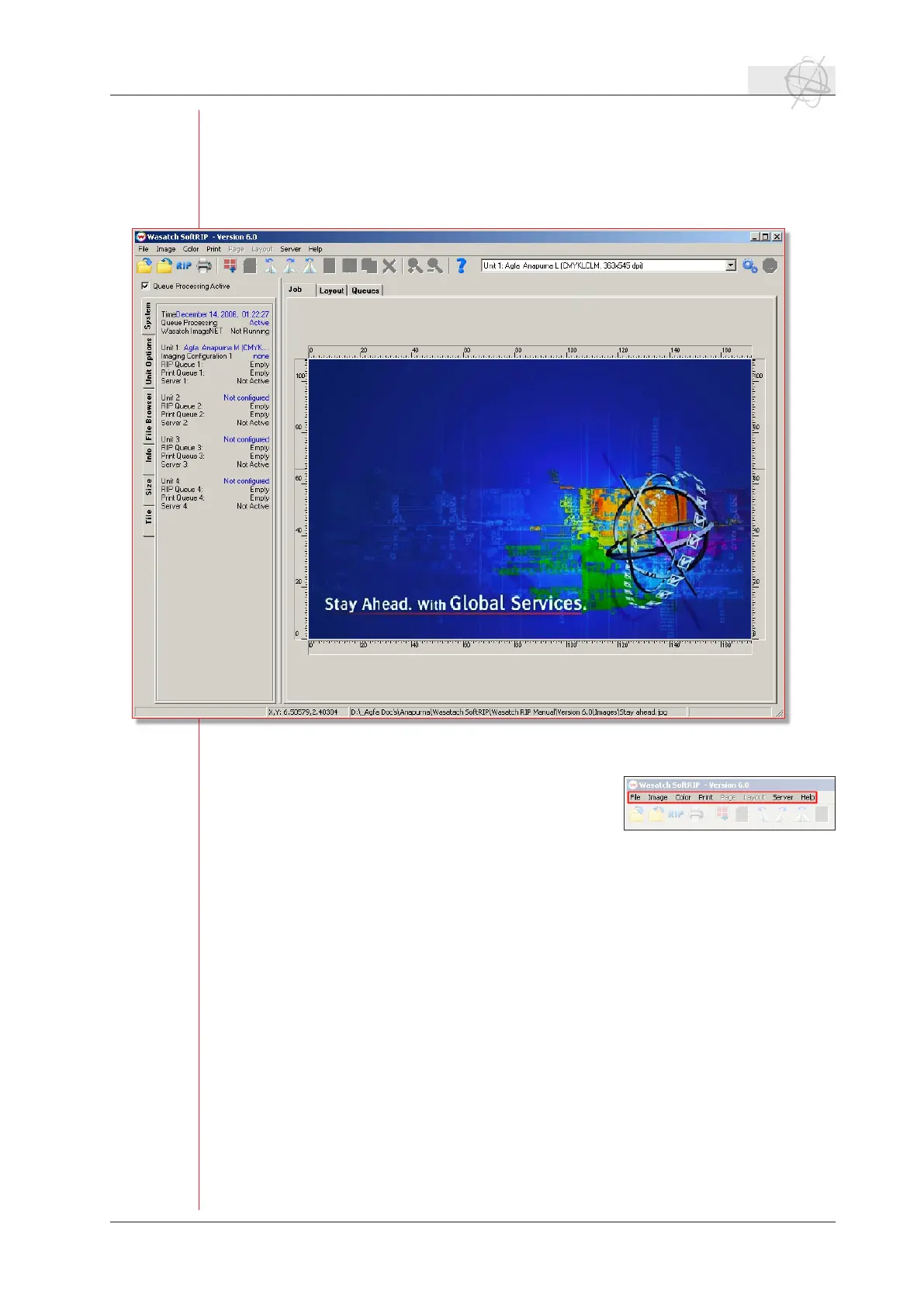This screenshot has height=1307, width=924.
Task: Click the Wasatch ImageNET Not Running row
Action: 215,331
